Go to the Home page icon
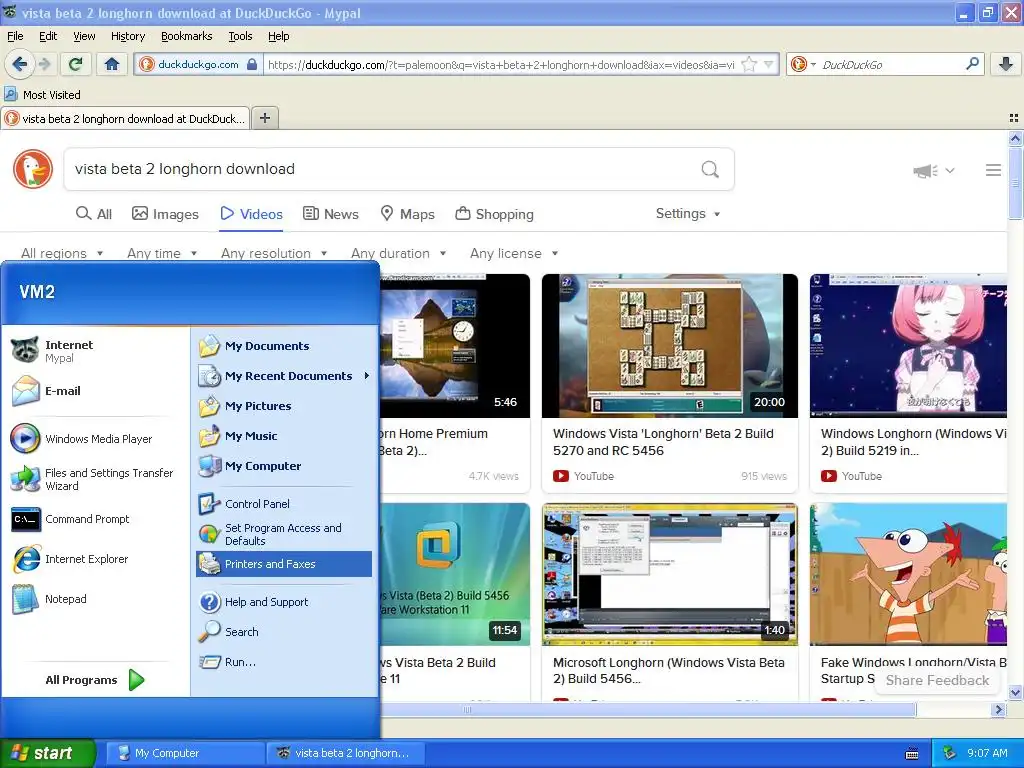Screen dimensions: 1024x768 [112, 64]
